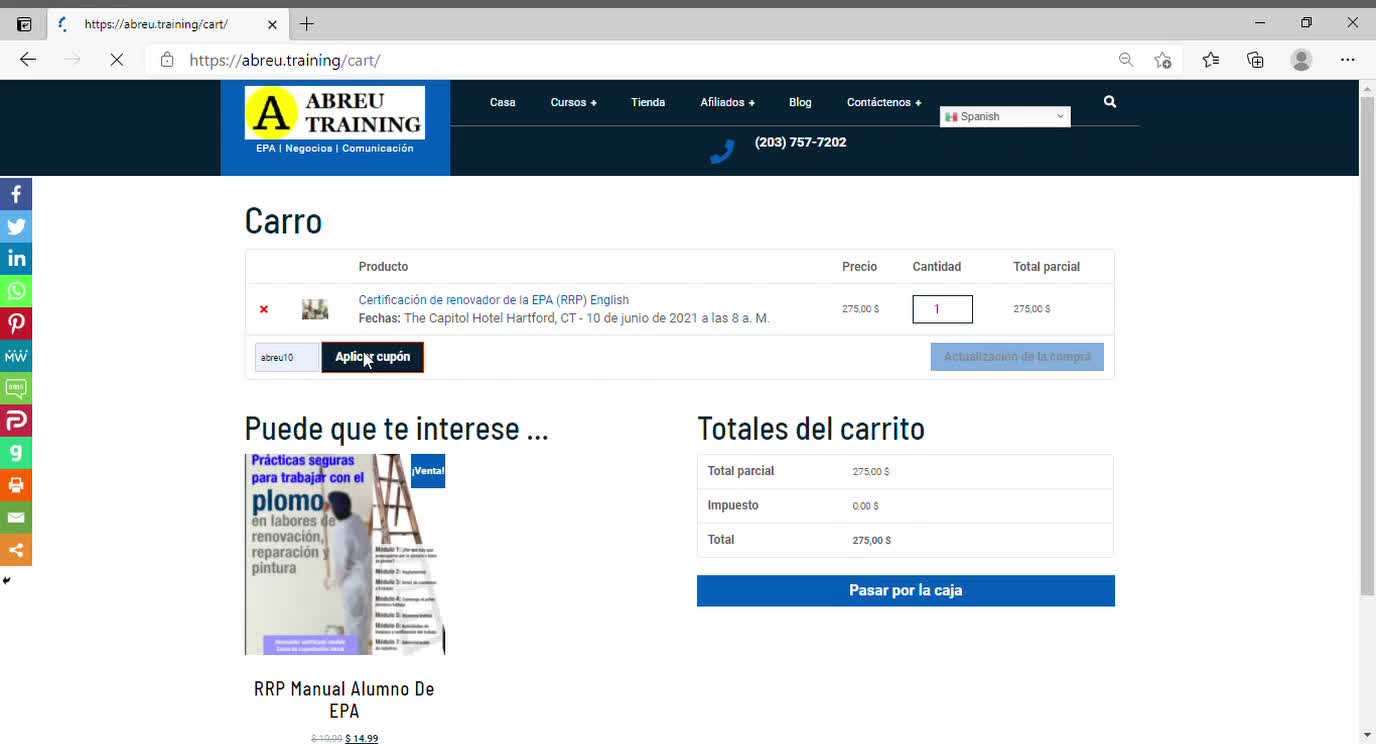This screenshot has width=1376, height=744.
Task: Expand the Cursos menu
Action: (x=573, y=102)
